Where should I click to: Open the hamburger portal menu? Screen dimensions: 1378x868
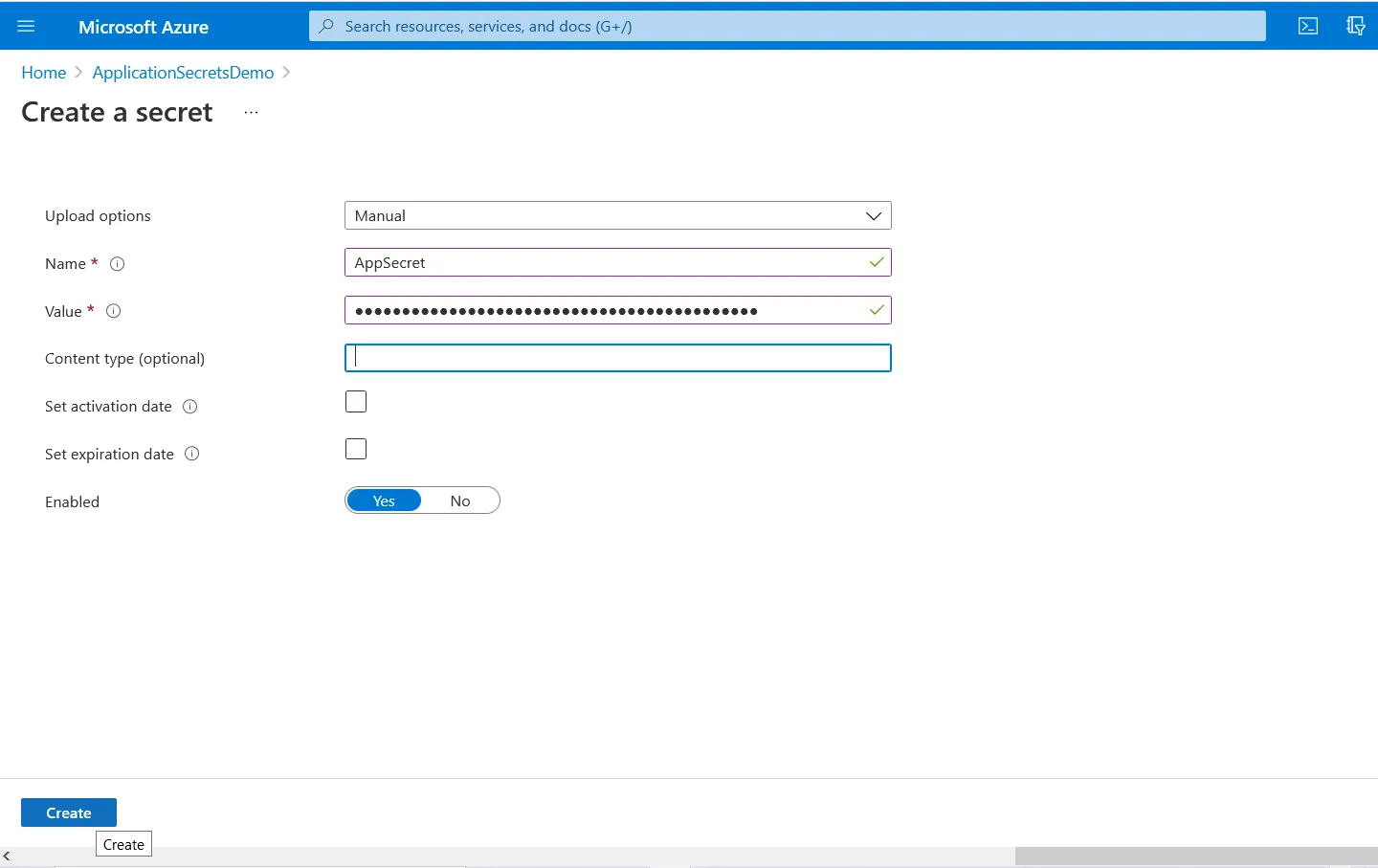pos(26,27)
